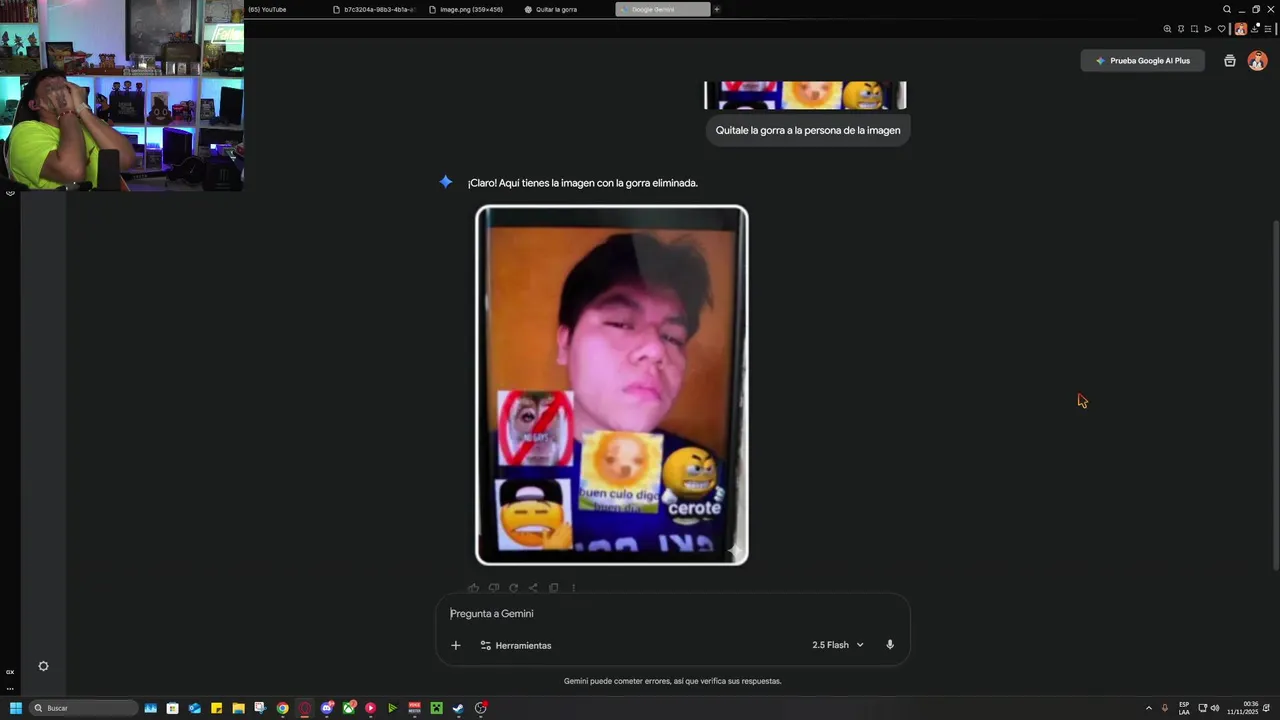Click the page vertical scrollbar
The width and height of the screenshot is (1280, 720).
[x=1275, y=397]
